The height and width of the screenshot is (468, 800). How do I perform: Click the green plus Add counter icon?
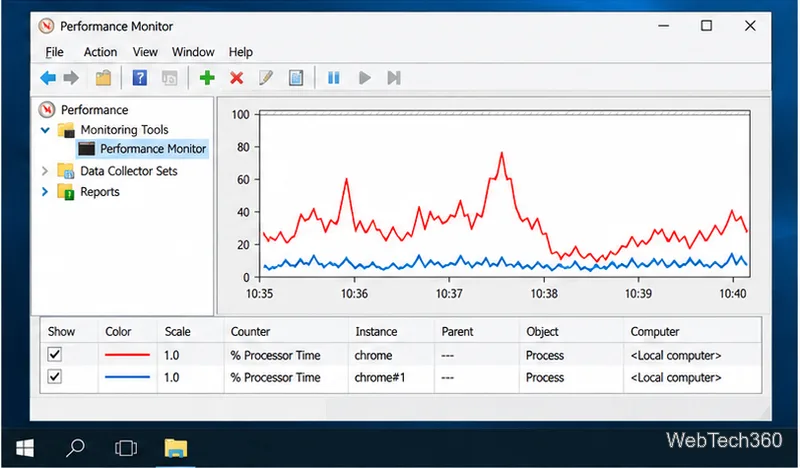pos(207,78)
